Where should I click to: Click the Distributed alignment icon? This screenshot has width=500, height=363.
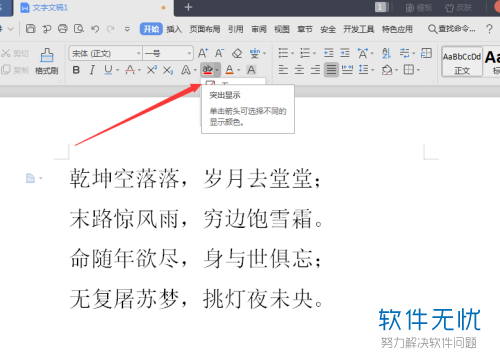click(347, 70)
